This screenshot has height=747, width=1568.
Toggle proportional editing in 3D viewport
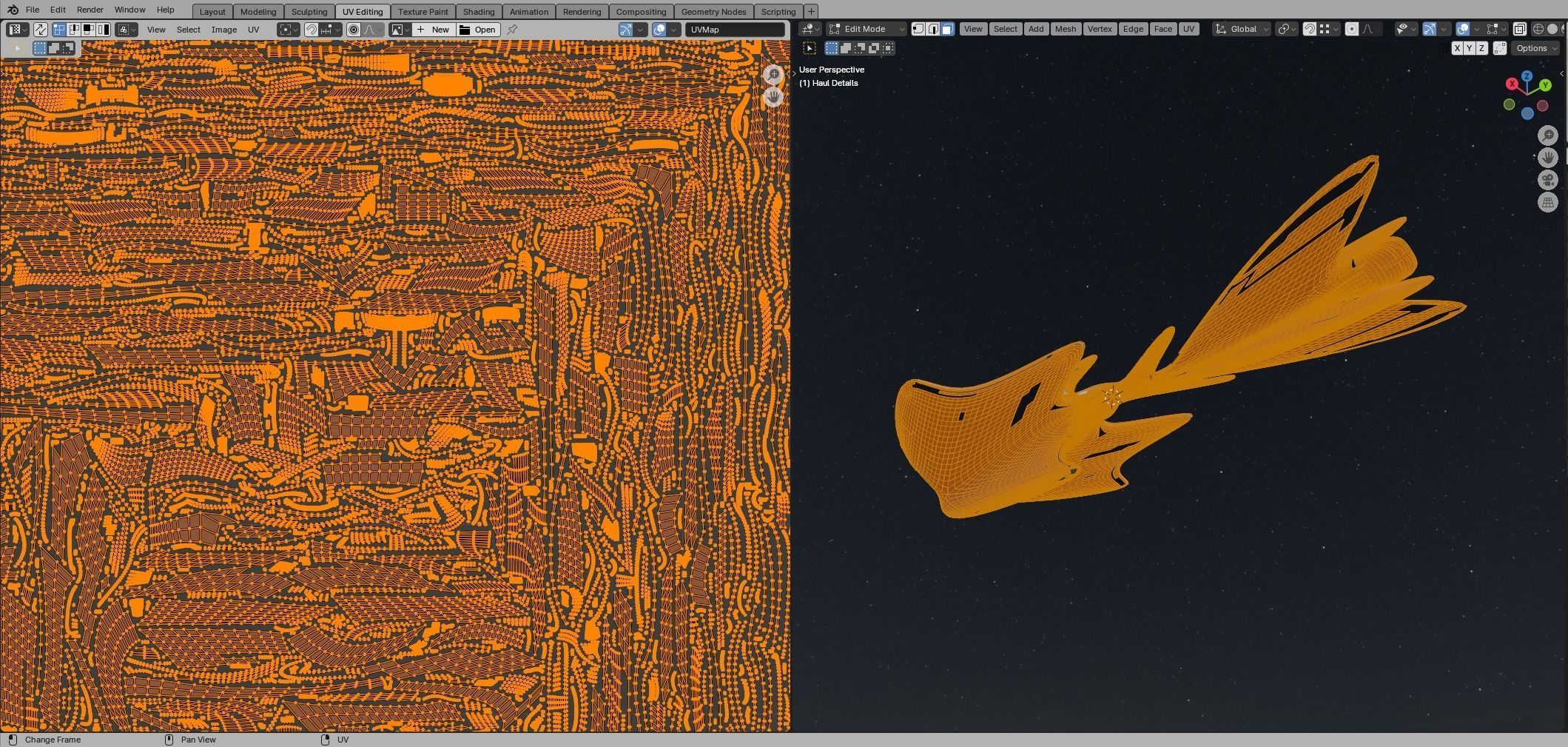[1352, 29]
